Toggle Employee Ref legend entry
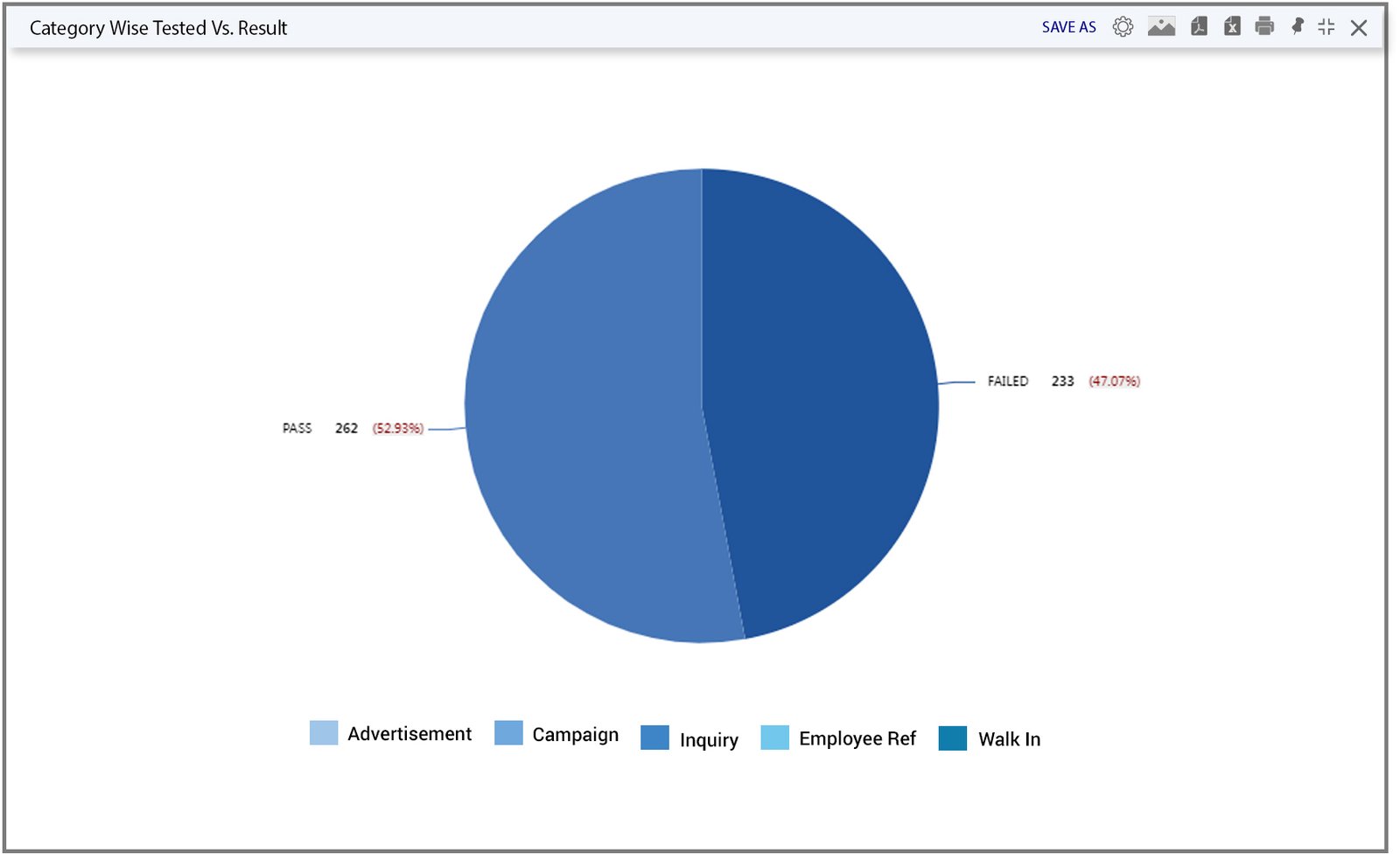1400x854 pixels. 838,738
